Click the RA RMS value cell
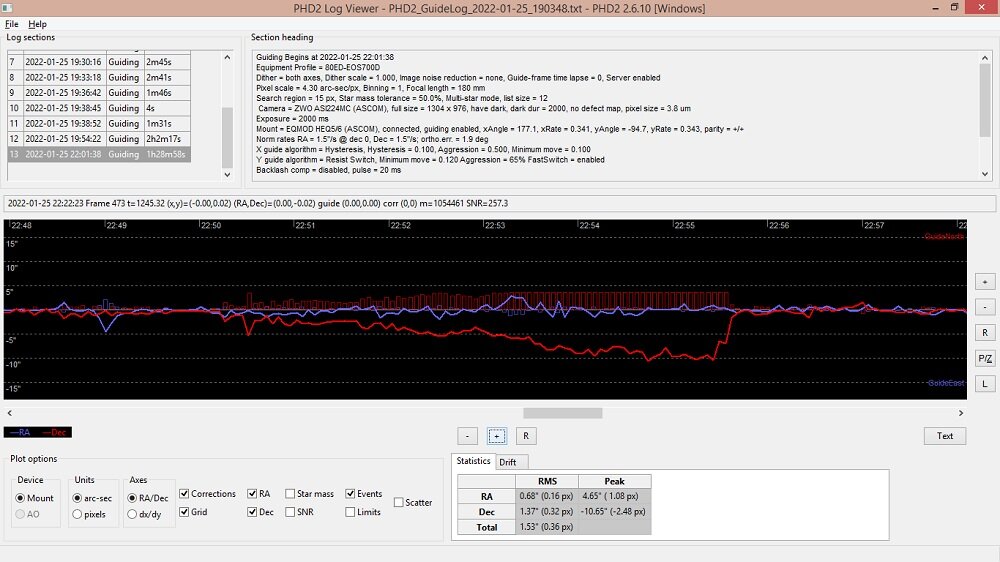 pos(547,496)
